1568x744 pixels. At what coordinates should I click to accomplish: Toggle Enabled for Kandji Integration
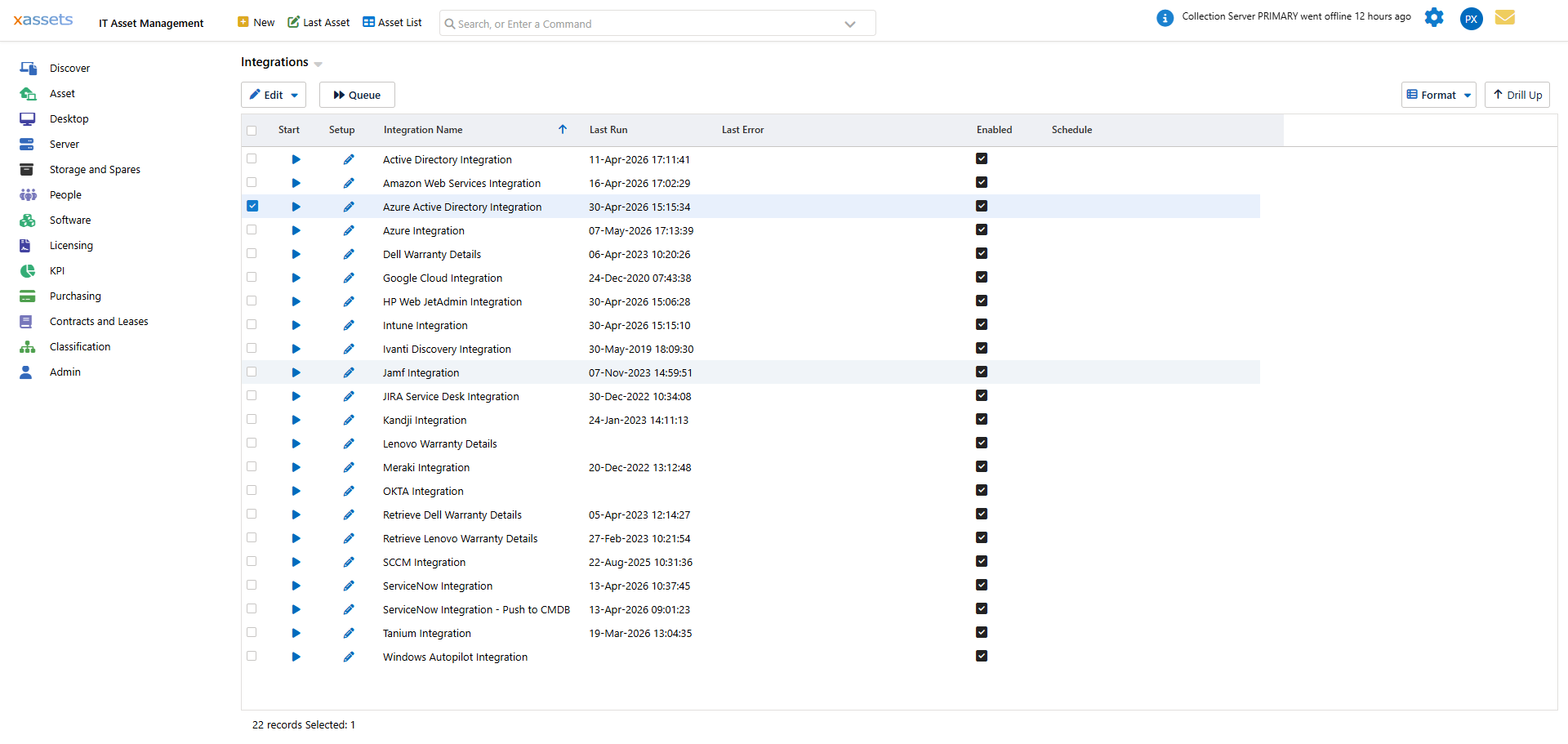[982, 420]
